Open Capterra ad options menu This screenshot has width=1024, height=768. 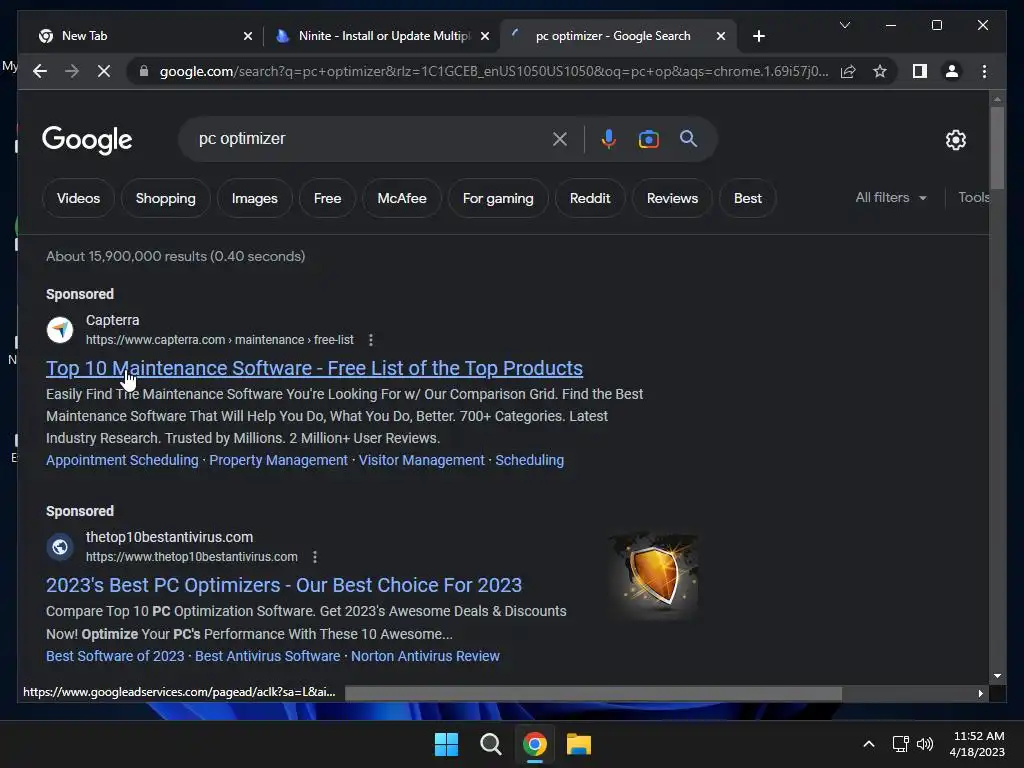[371, 340]
